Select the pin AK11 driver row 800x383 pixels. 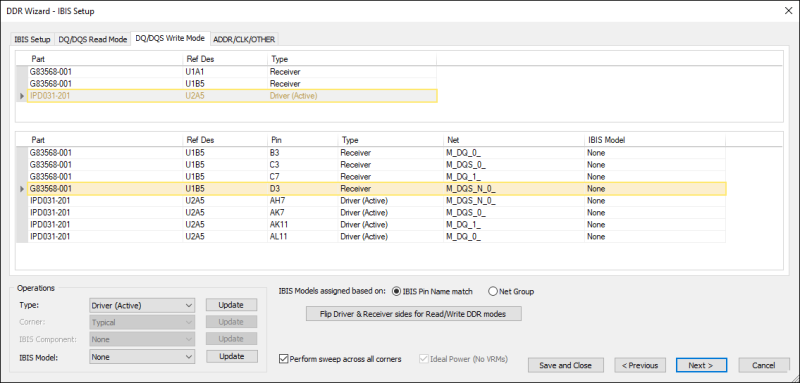(377, 224)
